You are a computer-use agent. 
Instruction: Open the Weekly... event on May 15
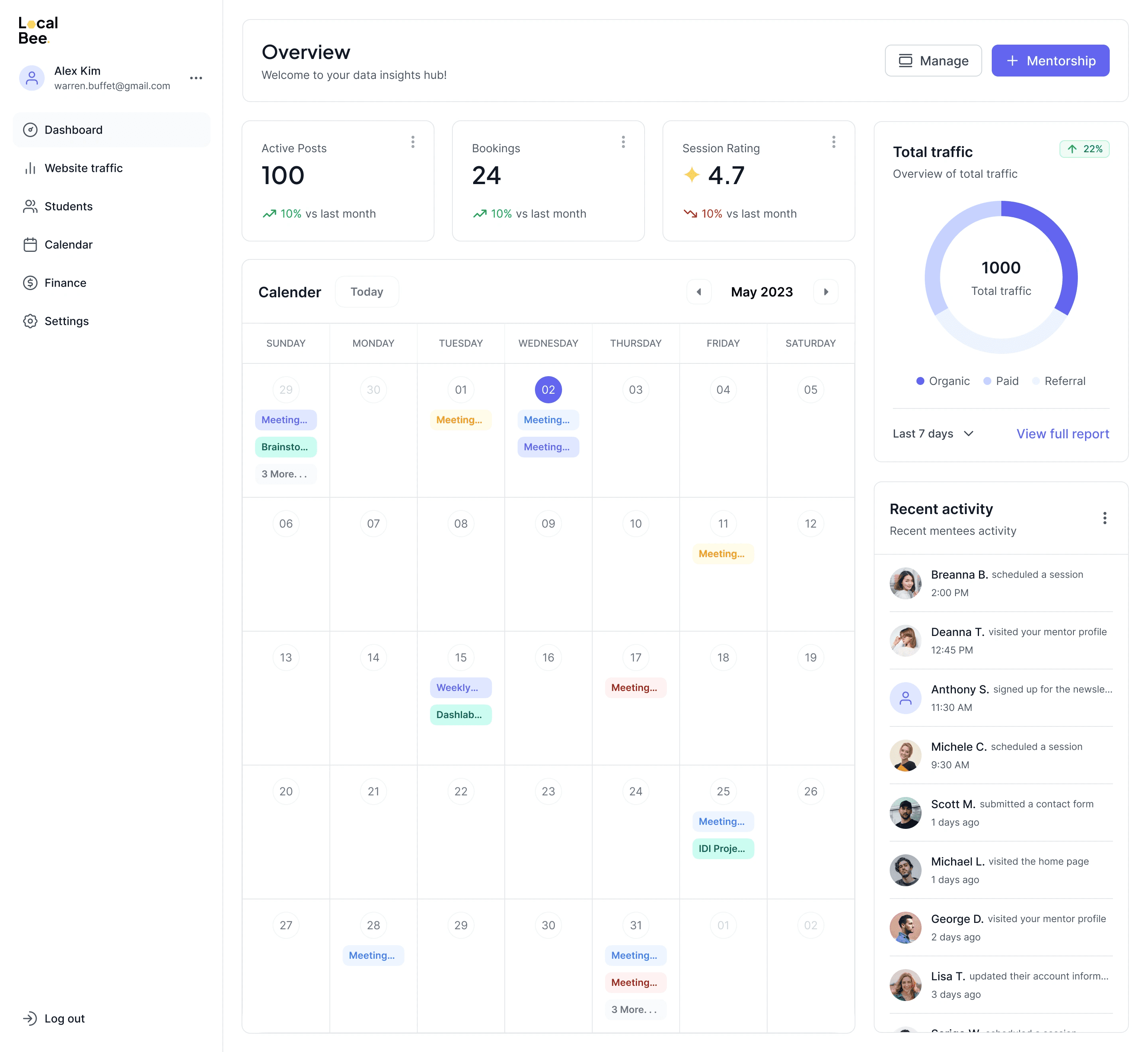(460, 688)
